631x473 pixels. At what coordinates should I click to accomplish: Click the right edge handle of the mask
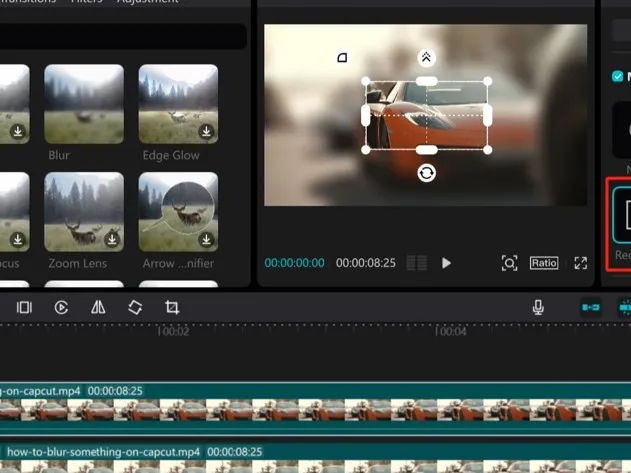[x=488, y=116]
